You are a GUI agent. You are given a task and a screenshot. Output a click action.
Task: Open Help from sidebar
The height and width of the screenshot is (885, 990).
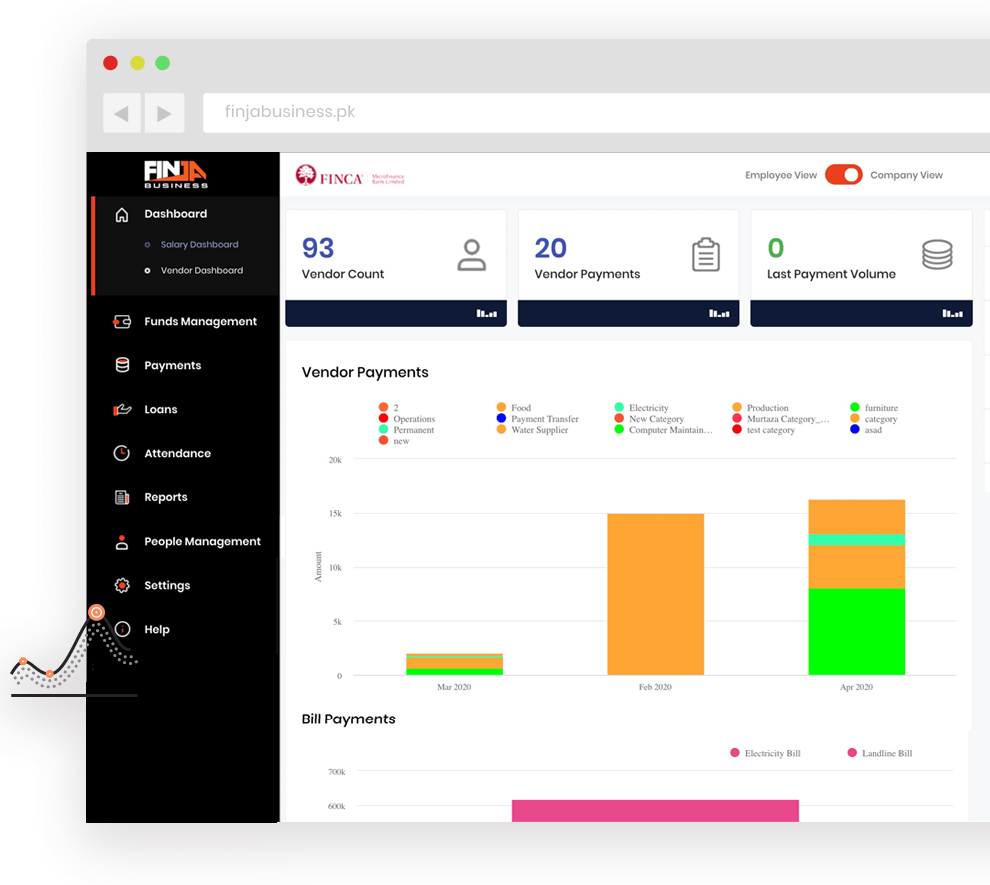(157, 629)
